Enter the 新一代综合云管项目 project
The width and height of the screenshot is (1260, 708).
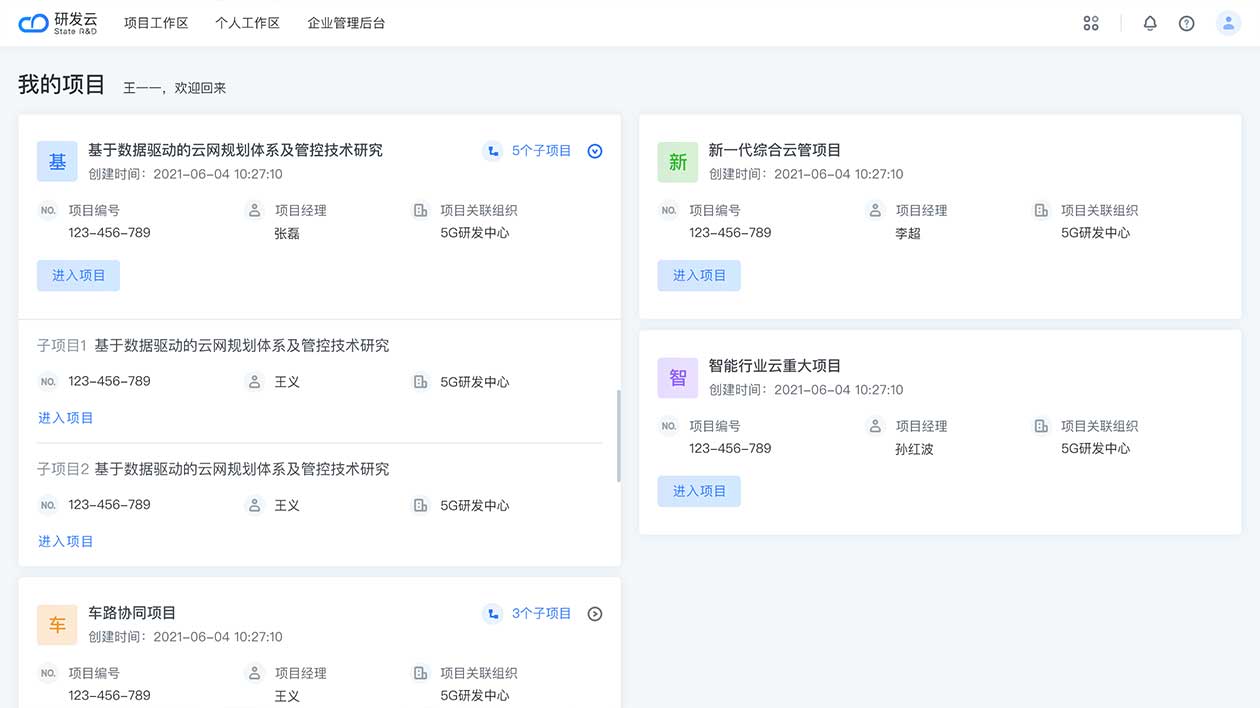pyautogui.click(x=699, y=276)
